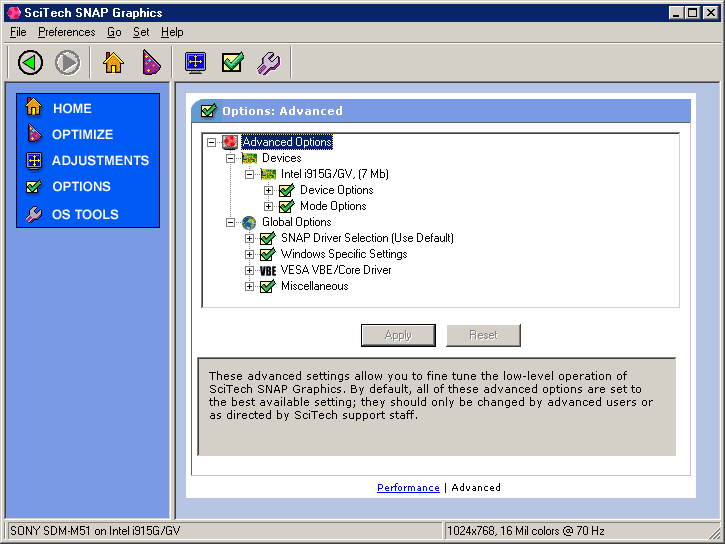
Task: Click the Optimize party hat toolbar icon
Action: [x=151, y=62]
